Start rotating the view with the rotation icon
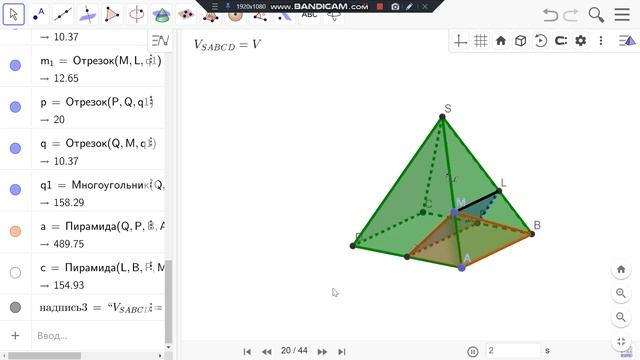640x360 pixels. pyautogui.click(x=541, y=41)
